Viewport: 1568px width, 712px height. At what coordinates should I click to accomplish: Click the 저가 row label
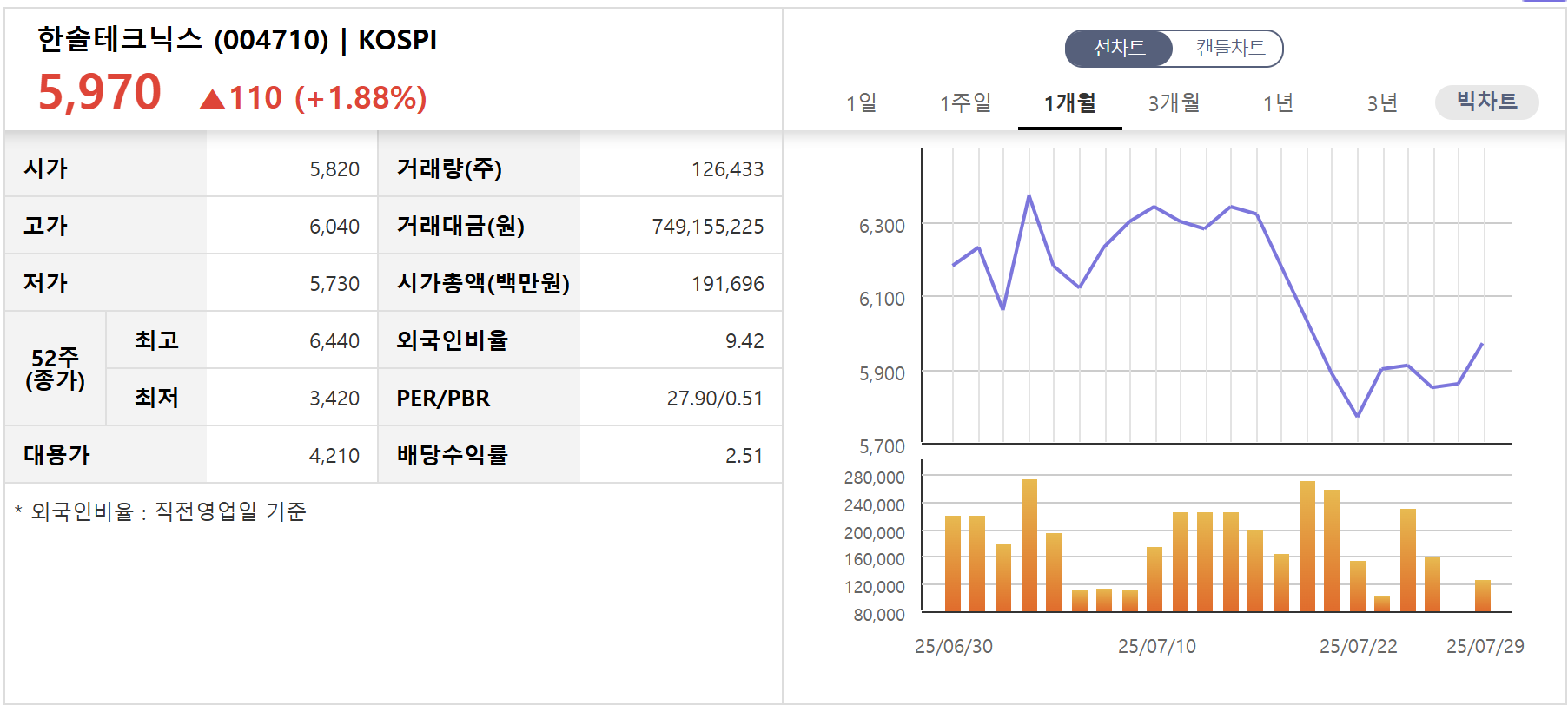click(x=45, y=283)
